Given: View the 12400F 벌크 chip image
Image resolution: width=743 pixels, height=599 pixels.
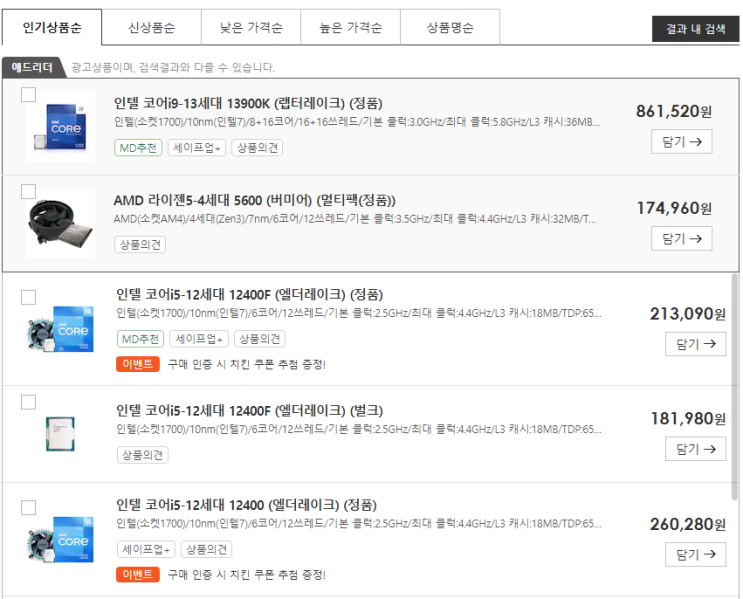Looking at the screenshot, I should 60,434.
